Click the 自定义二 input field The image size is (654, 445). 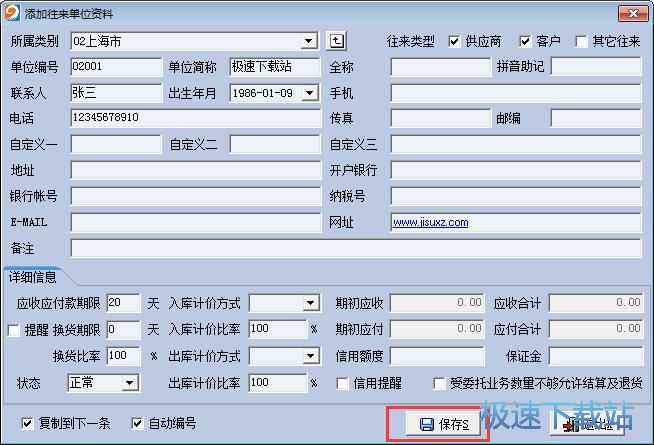click(275, 144)
